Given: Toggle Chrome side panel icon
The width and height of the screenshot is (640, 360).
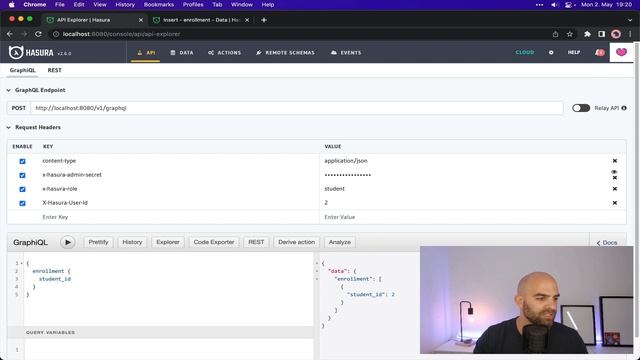Looking at the screenshot, I should [601, 34].
